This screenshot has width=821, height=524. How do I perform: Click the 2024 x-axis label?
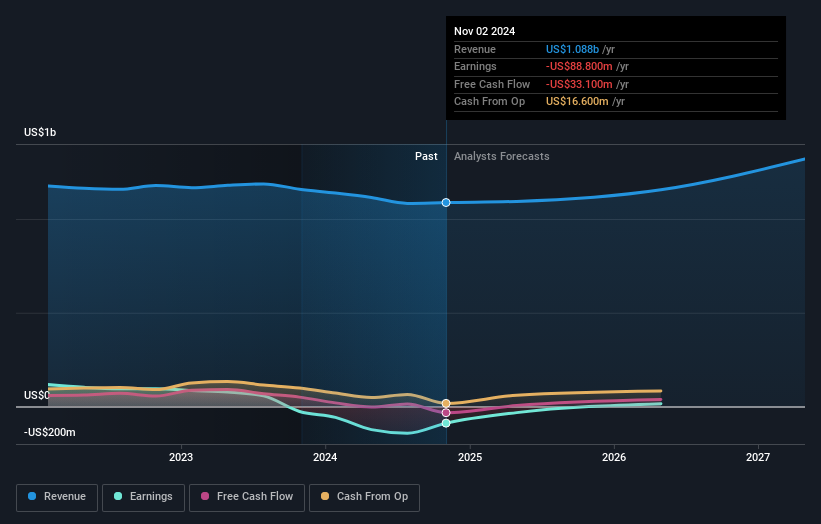click(325, 457)
